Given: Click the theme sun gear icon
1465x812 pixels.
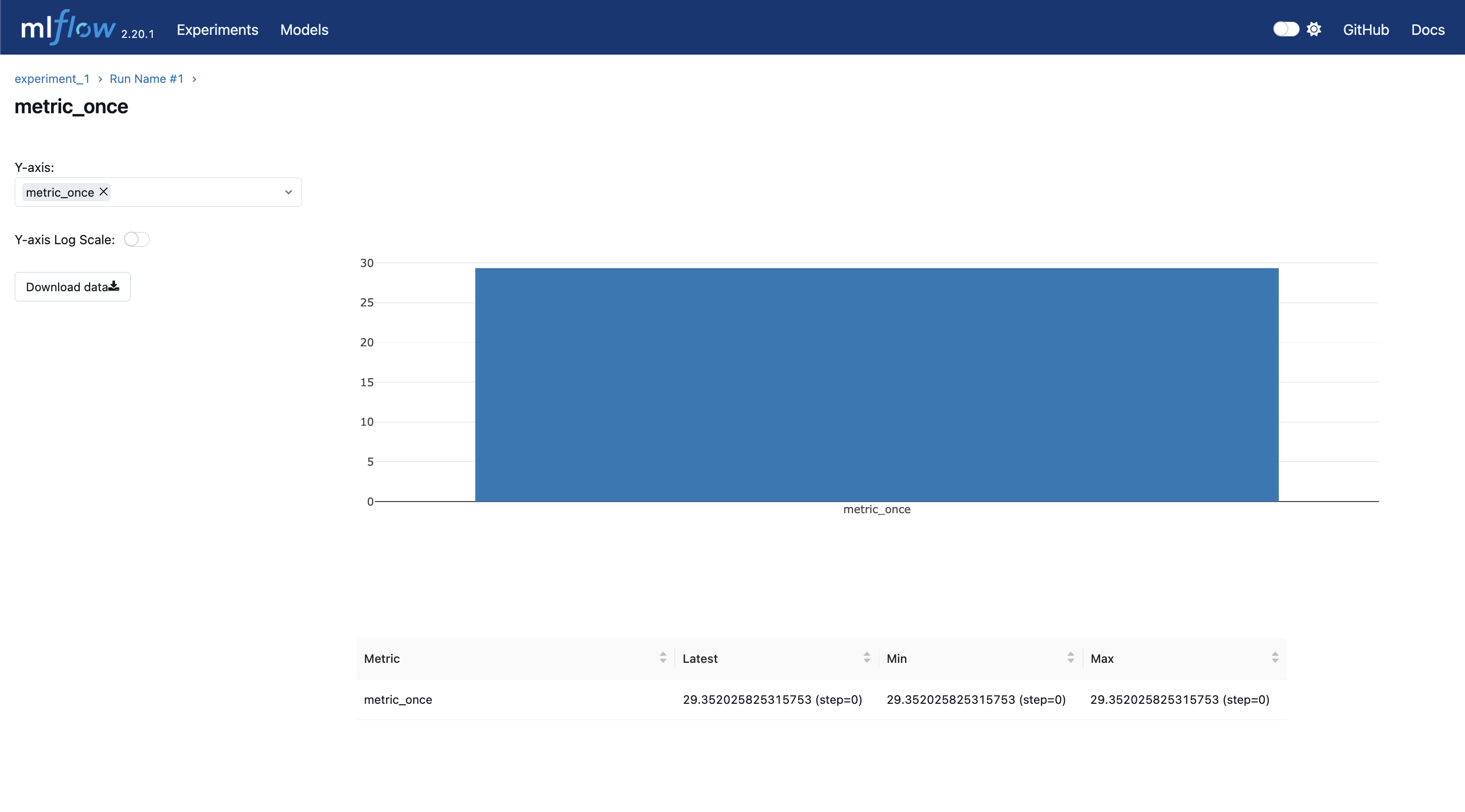Looking at the screenshot, I should [1314, 29].
